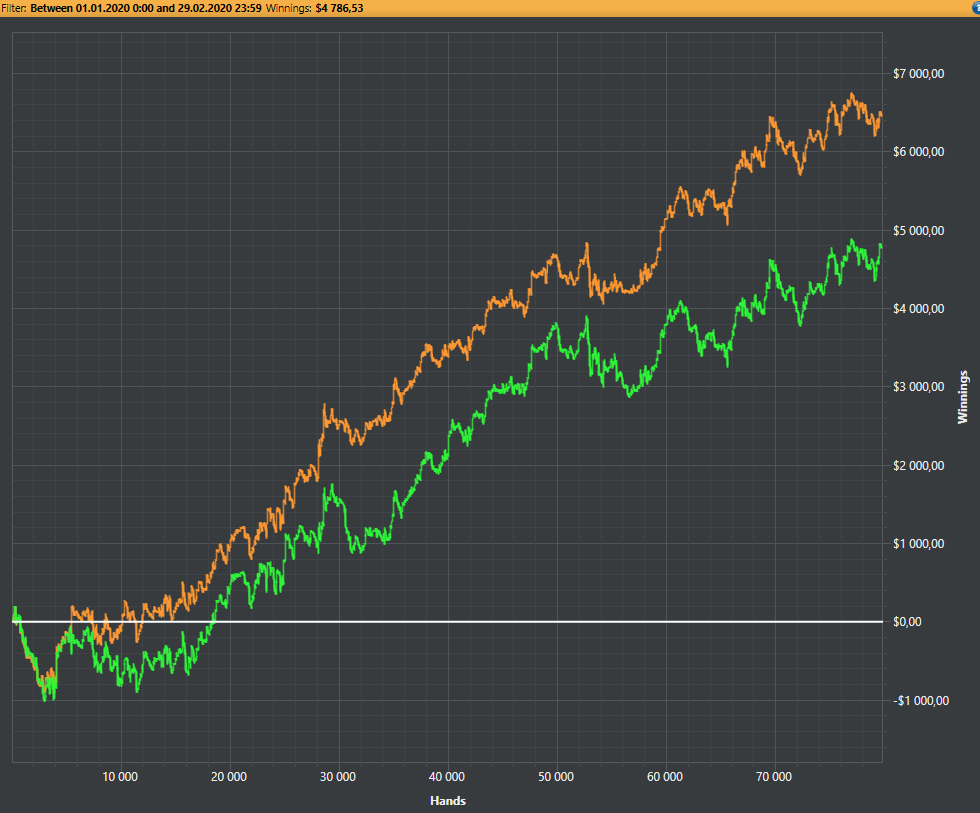Viewport: 980px width, 813px height.
Task: Click the "$5 000,00" y-axis label
Action: tap(918, 231)
